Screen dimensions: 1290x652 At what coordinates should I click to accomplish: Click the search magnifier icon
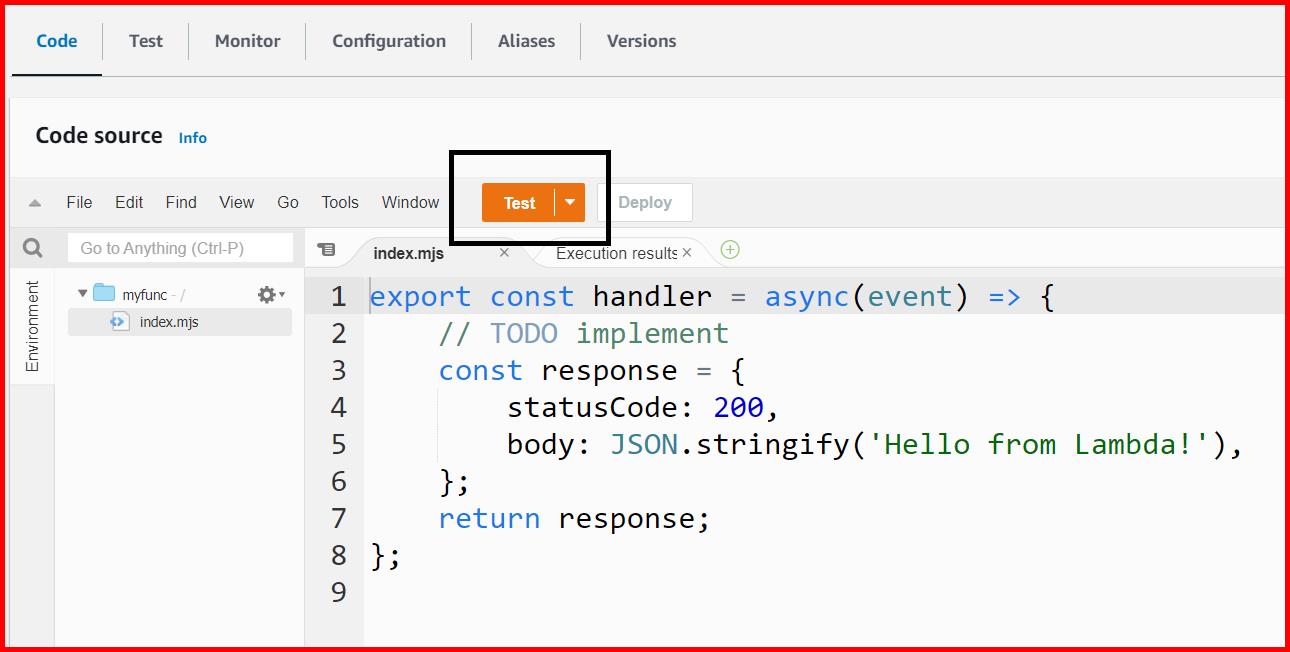(x=31, y=247)
